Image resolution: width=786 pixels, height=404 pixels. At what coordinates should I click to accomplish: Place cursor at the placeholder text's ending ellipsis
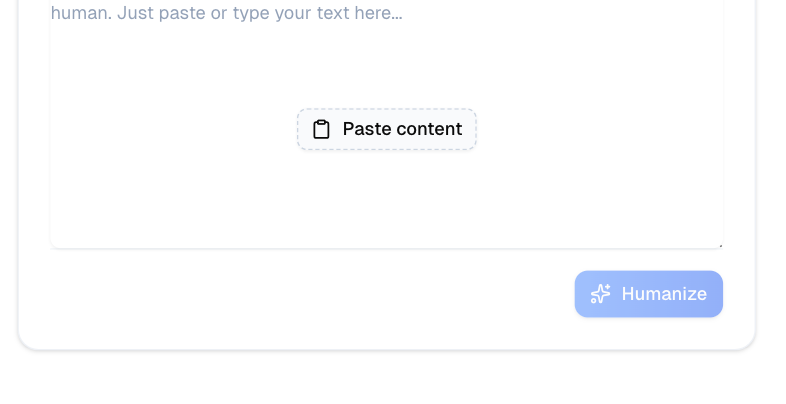397,14
